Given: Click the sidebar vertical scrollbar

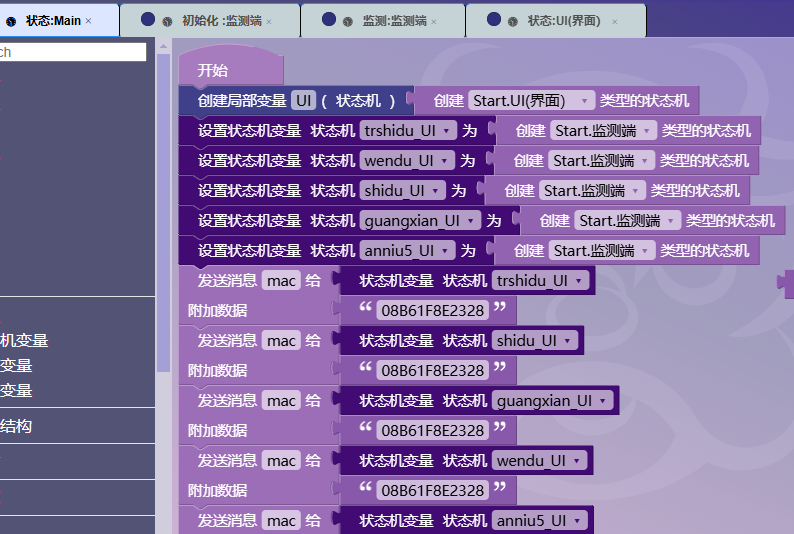Looking at the screenshot, I should click(x=163, y=213).
